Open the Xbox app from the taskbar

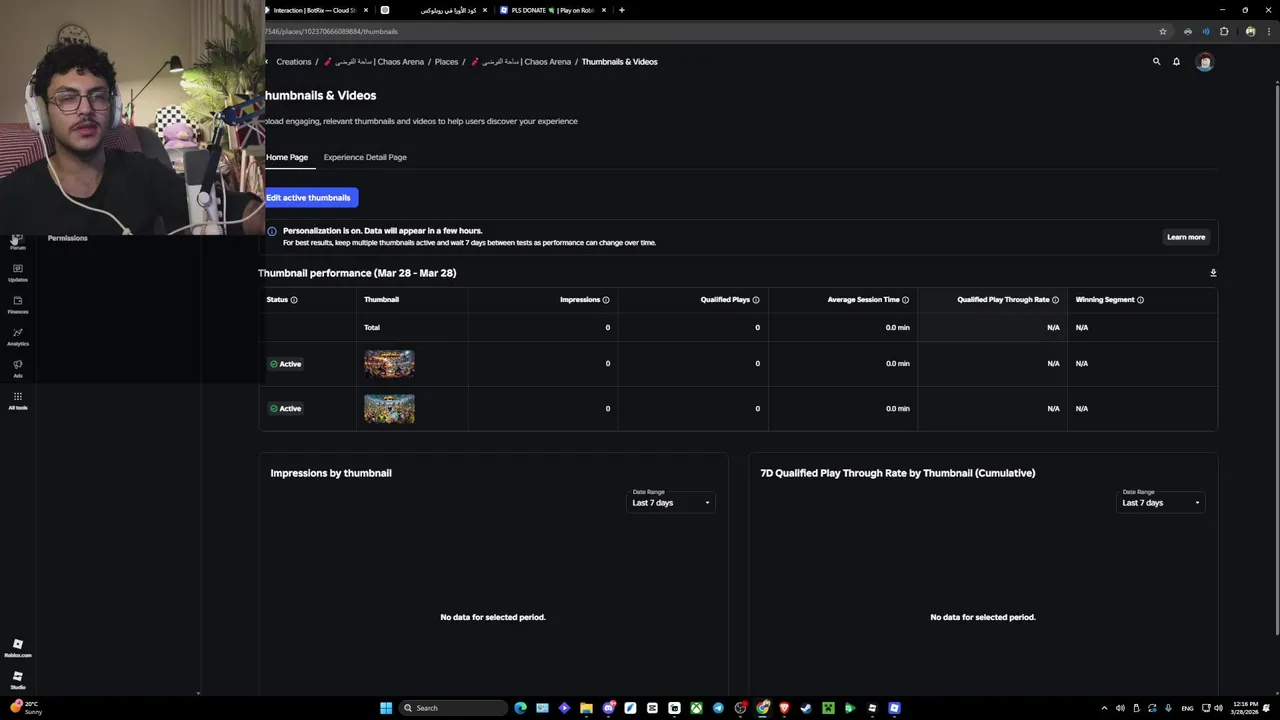[x=696, y=708]
